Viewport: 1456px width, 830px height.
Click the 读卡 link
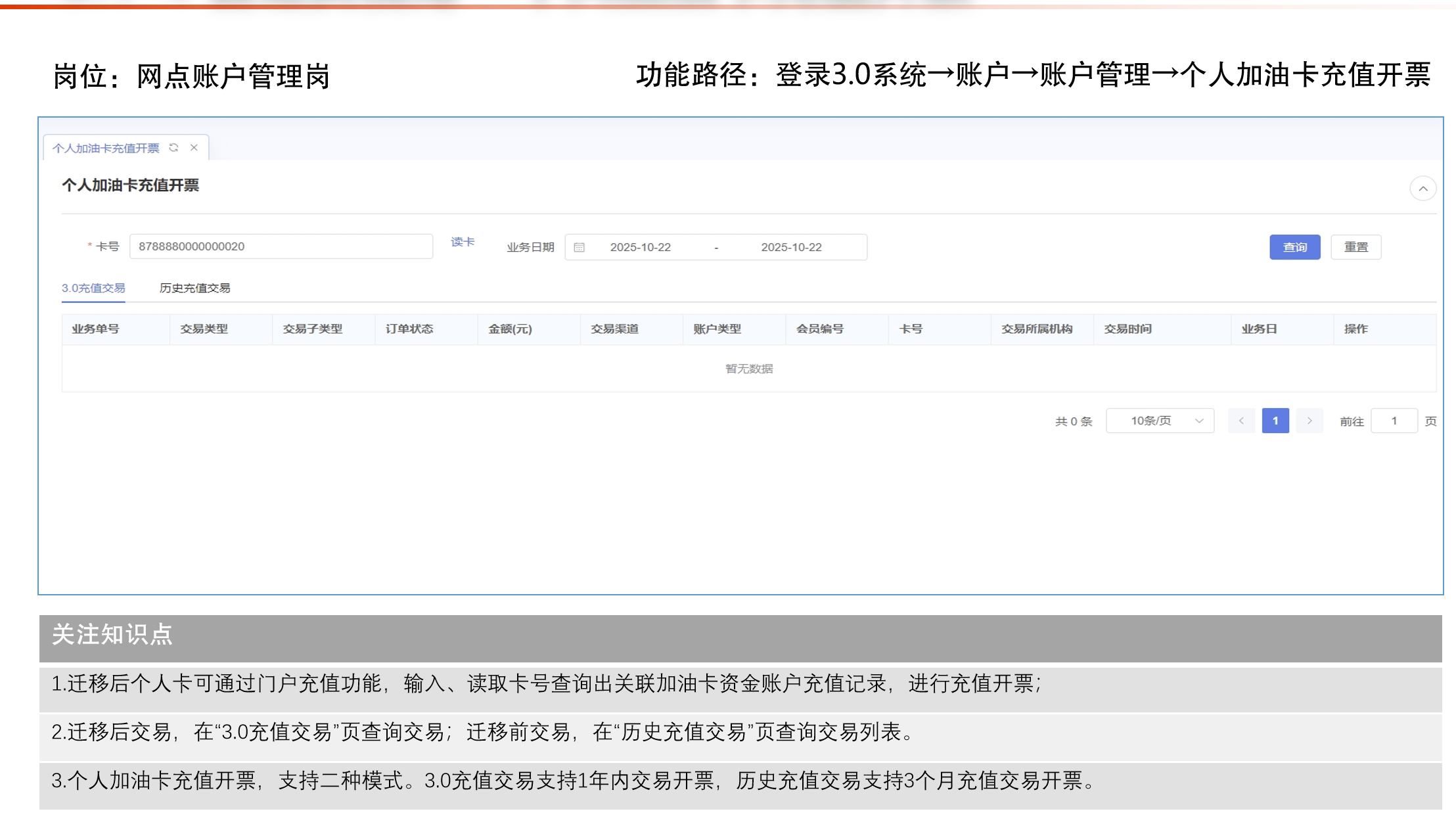463,242
